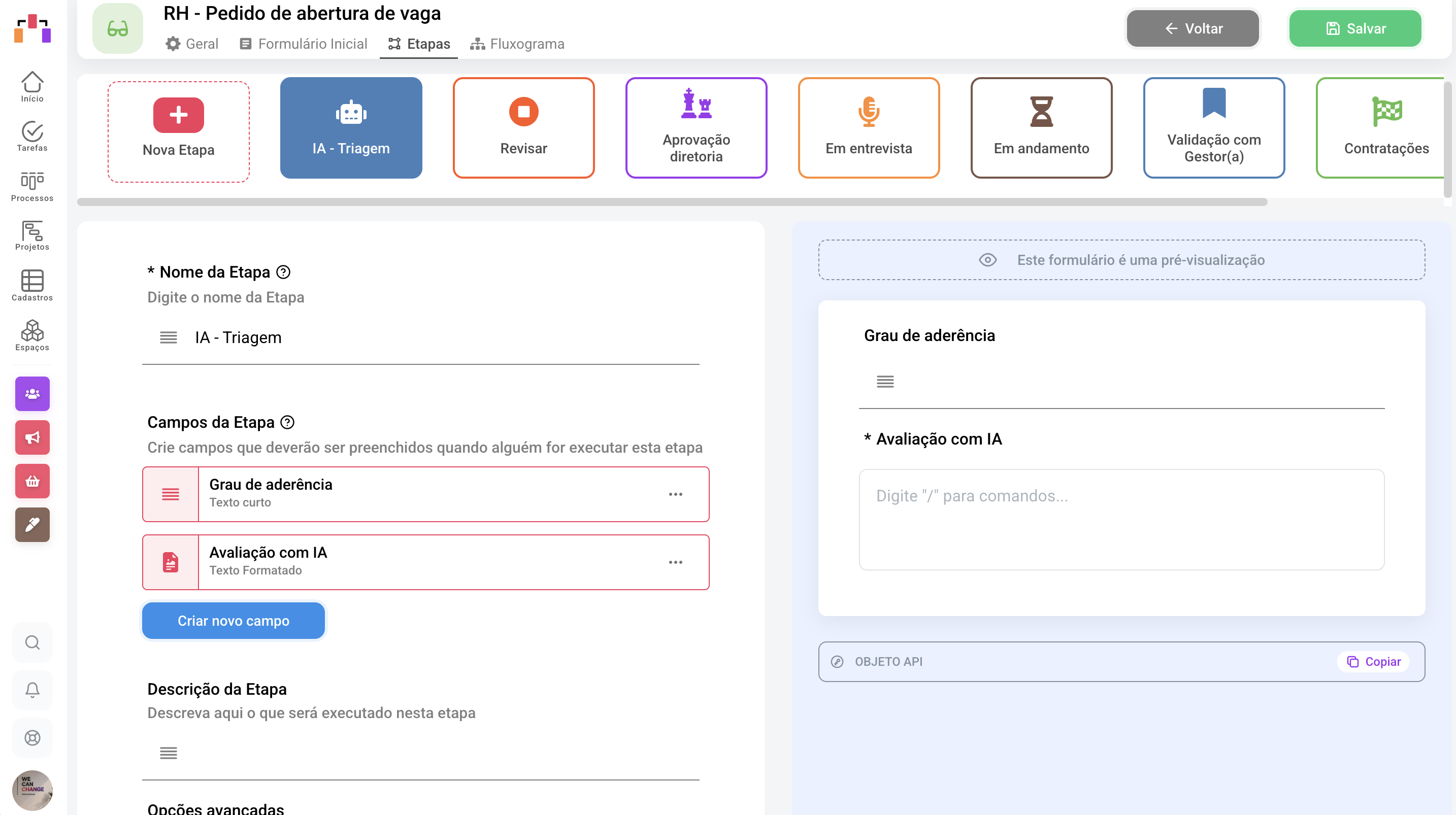Select the Revisar stage card
Viewport: 1456px width, 815px height.
pyautogui.click(x=523, y=128)
